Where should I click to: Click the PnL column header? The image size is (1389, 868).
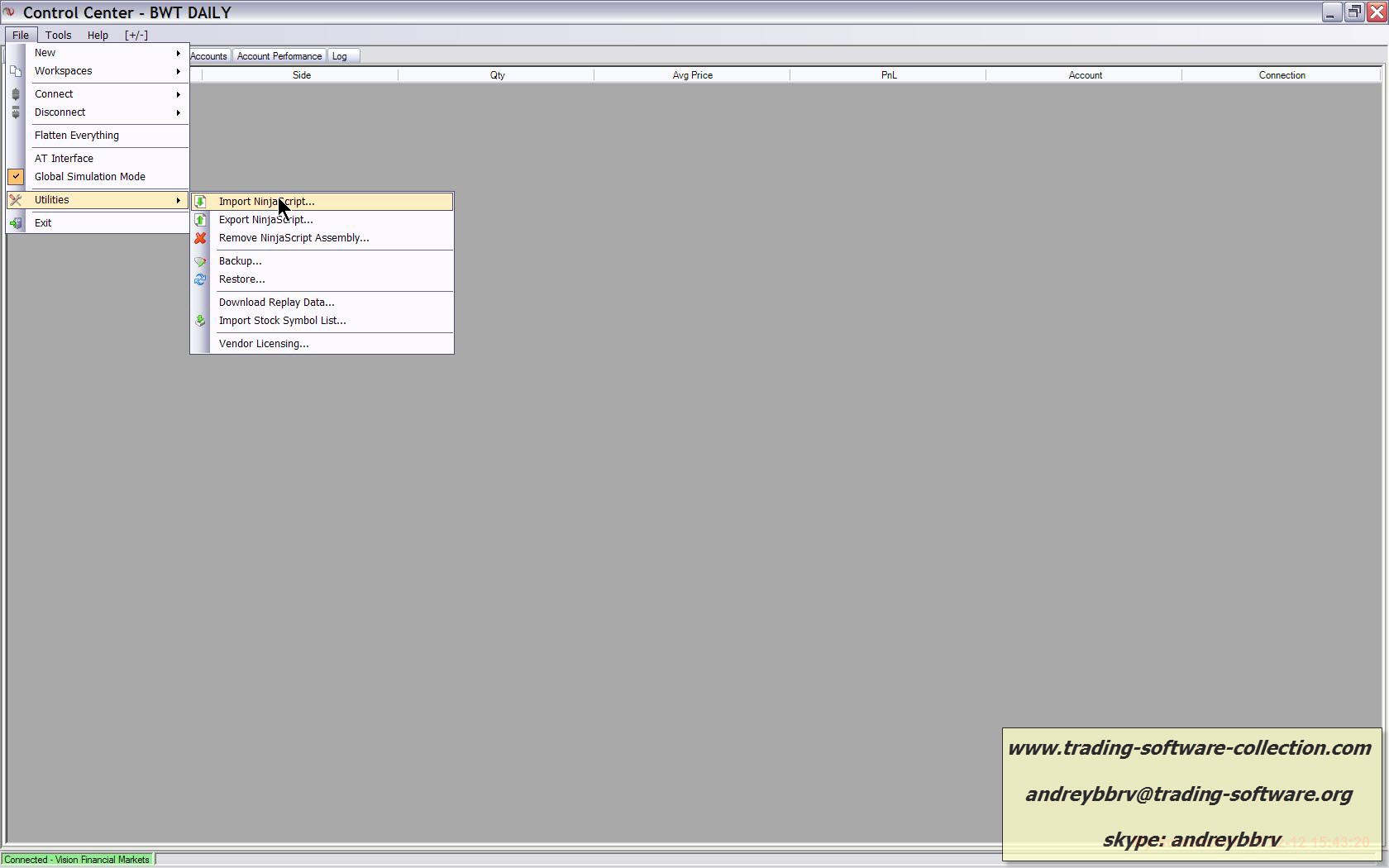click(888, 75)
